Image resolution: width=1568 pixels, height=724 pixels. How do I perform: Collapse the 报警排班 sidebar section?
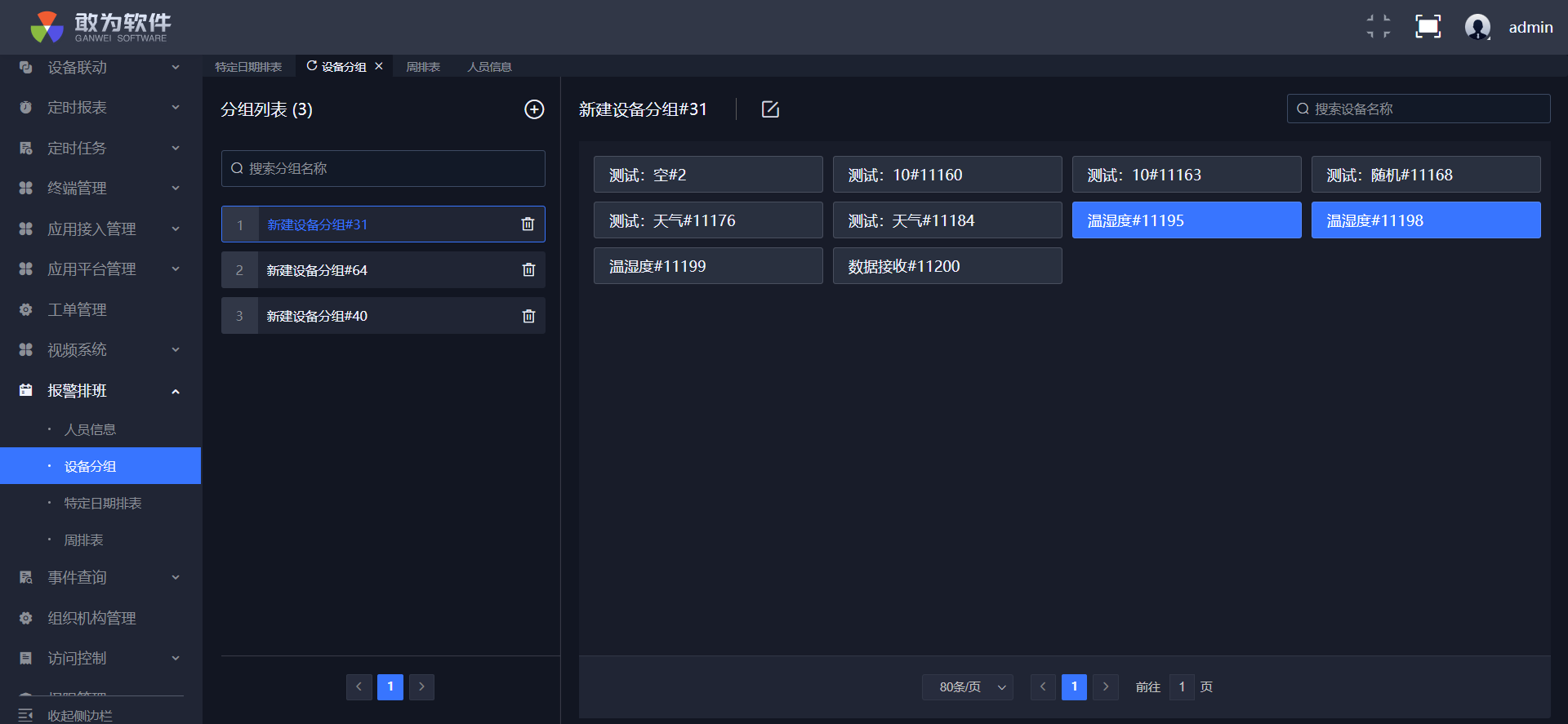(100, 391)
